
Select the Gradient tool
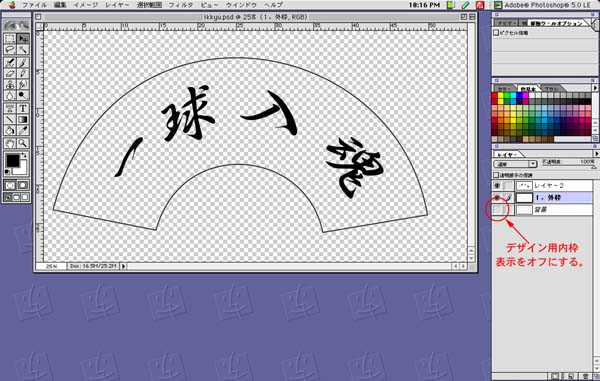pyautogui.click(x=23, y=119)
